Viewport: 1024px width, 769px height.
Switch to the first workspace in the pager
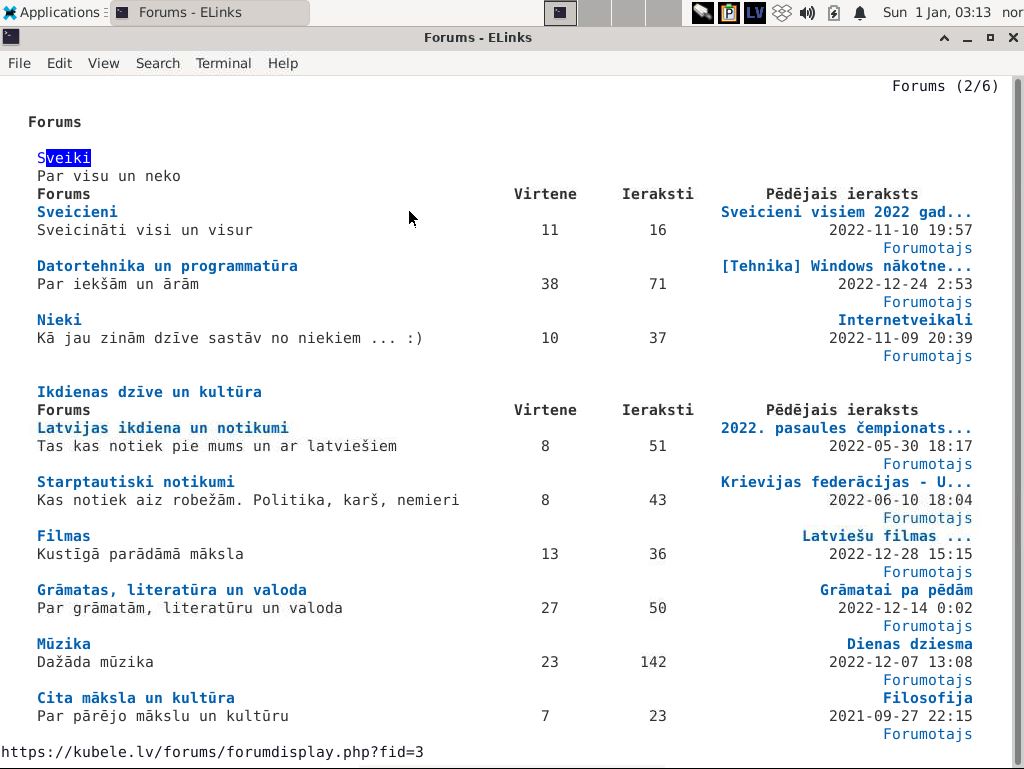click(560, 13)
